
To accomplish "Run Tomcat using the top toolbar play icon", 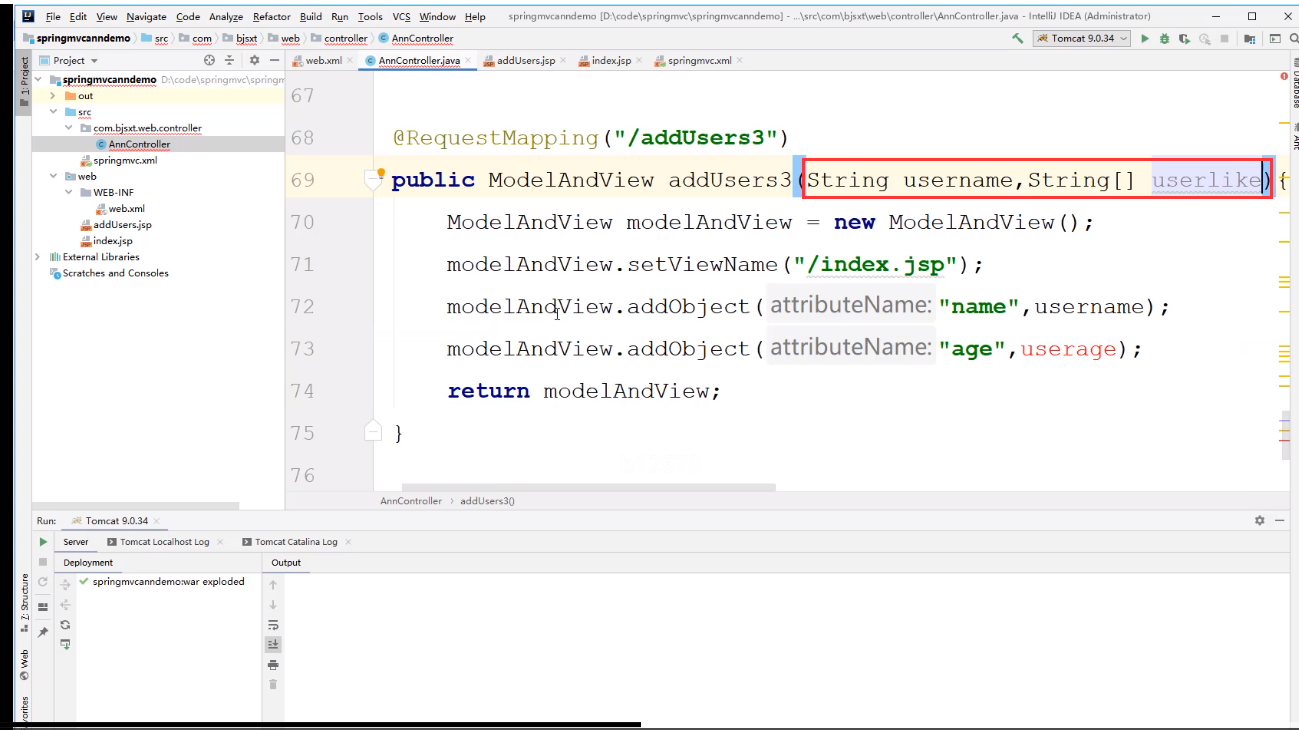I will tap(1145, 38).
